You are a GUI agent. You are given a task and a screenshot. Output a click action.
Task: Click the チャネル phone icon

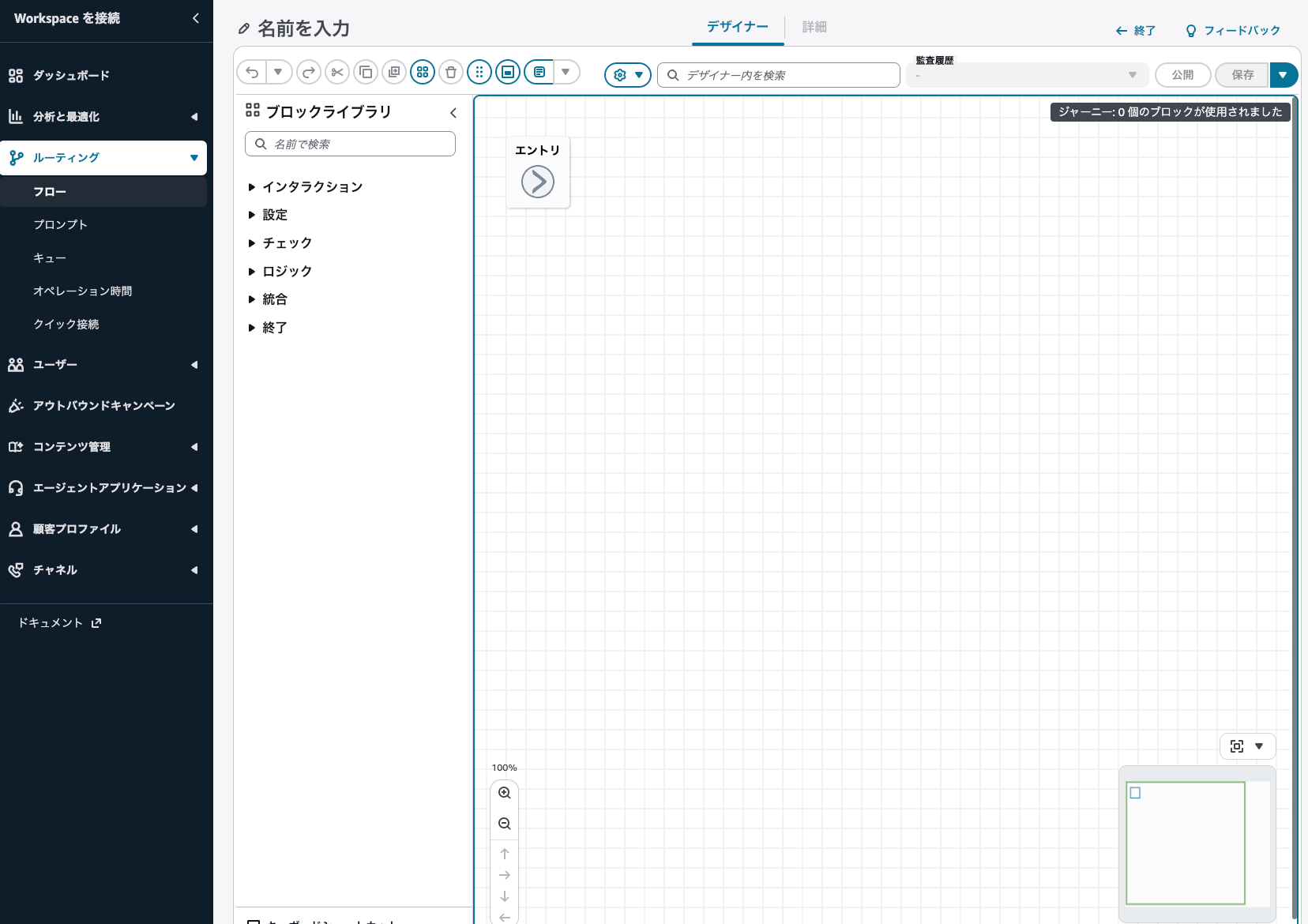coord(16,570)
